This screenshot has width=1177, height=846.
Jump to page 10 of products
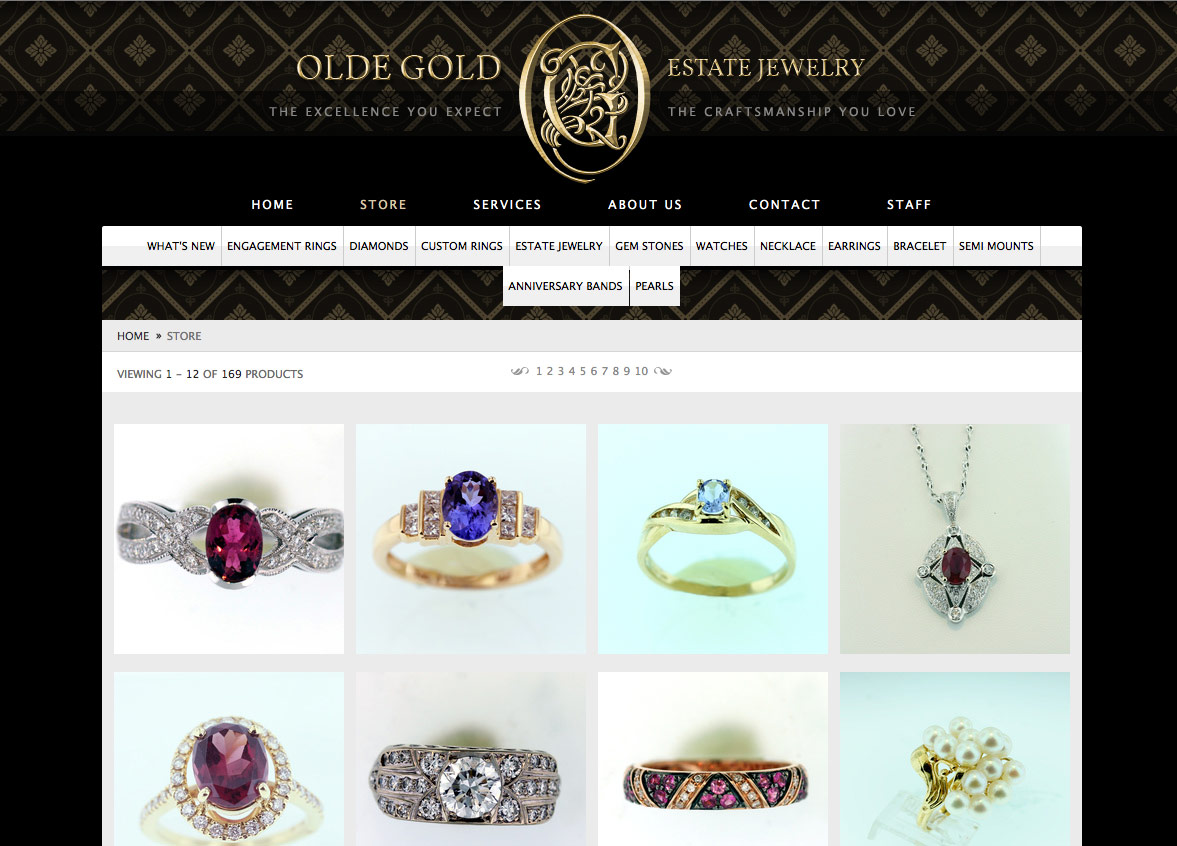(x=641, y=371)
